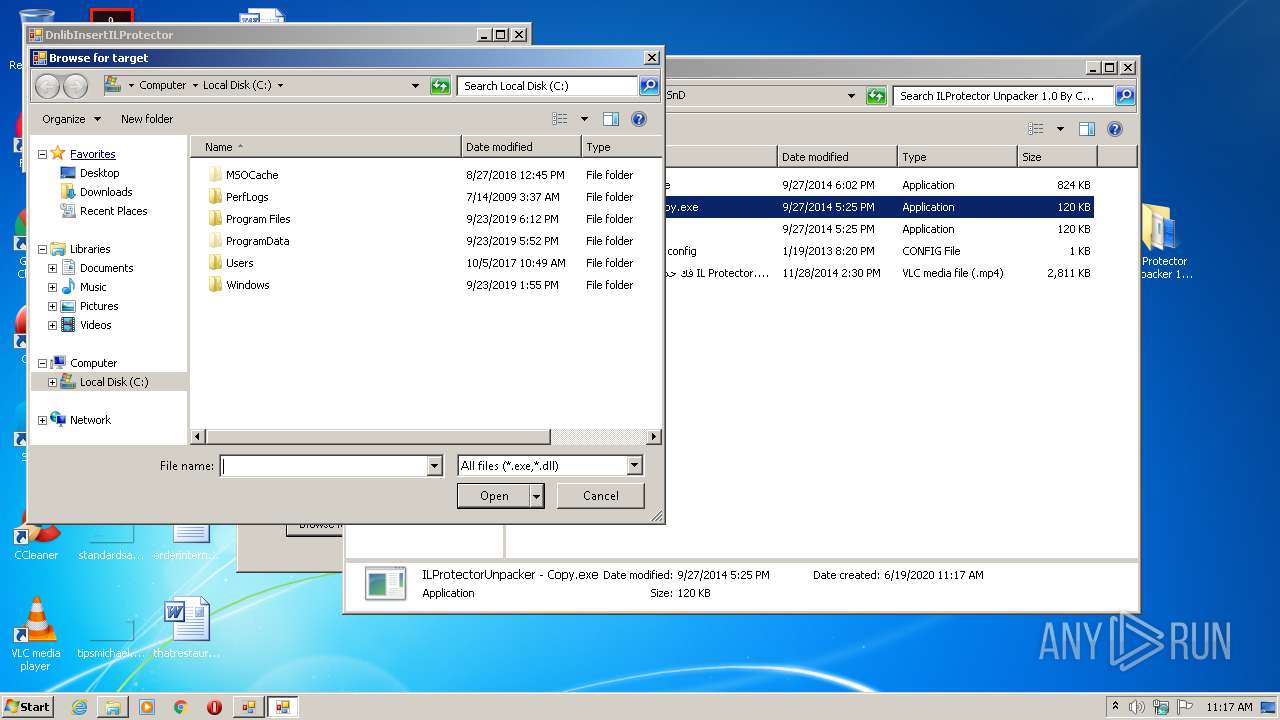1280x720 pixels.
Task: Open the Open button's dropdown arrow
Action: 537,496
